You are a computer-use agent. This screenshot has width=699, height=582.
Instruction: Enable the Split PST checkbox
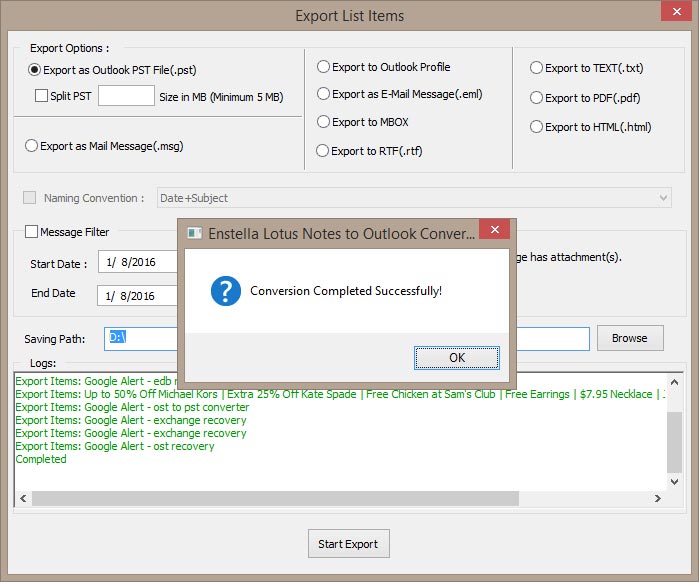click(x=42, y=96)
